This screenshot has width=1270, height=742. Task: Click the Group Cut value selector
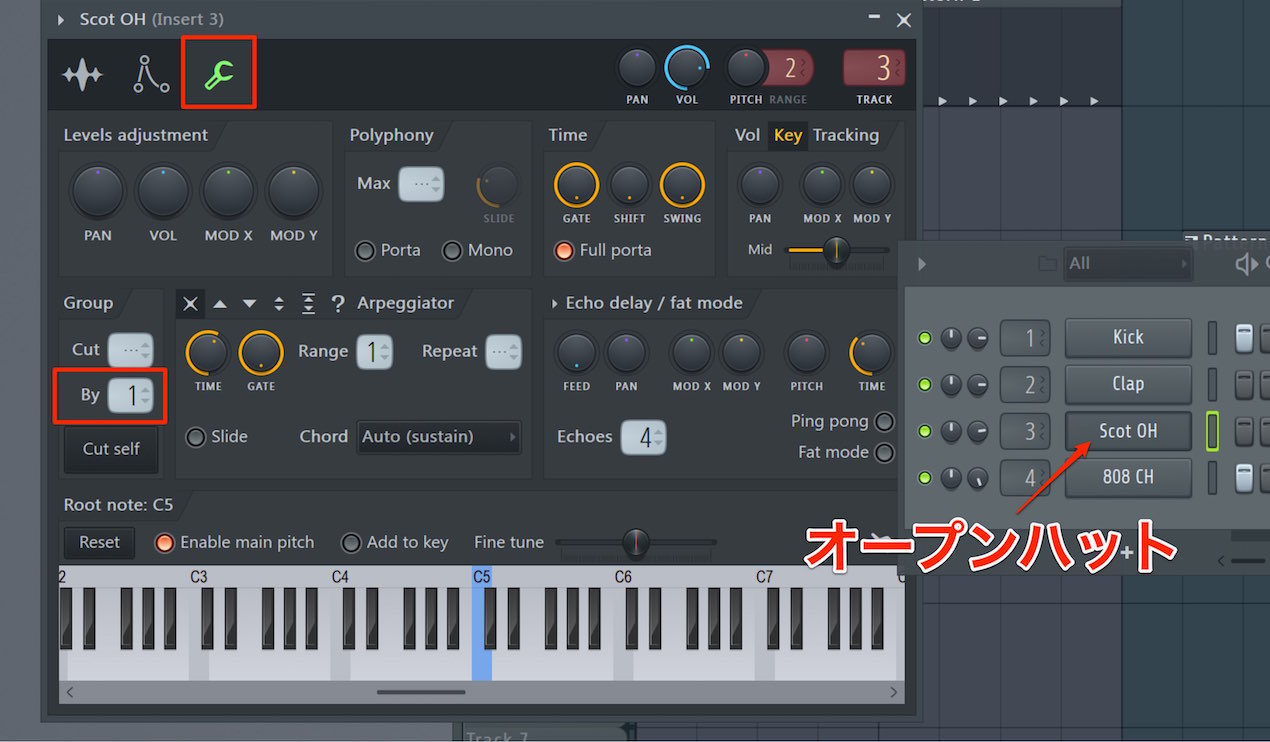point(131,349)
